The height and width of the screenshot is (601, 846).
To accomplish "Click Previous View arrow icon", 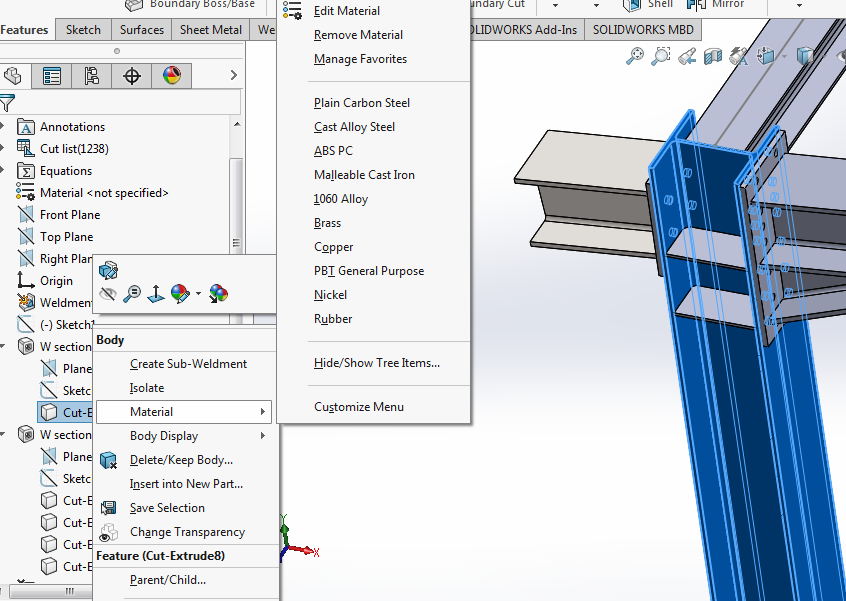I will 687,58.
